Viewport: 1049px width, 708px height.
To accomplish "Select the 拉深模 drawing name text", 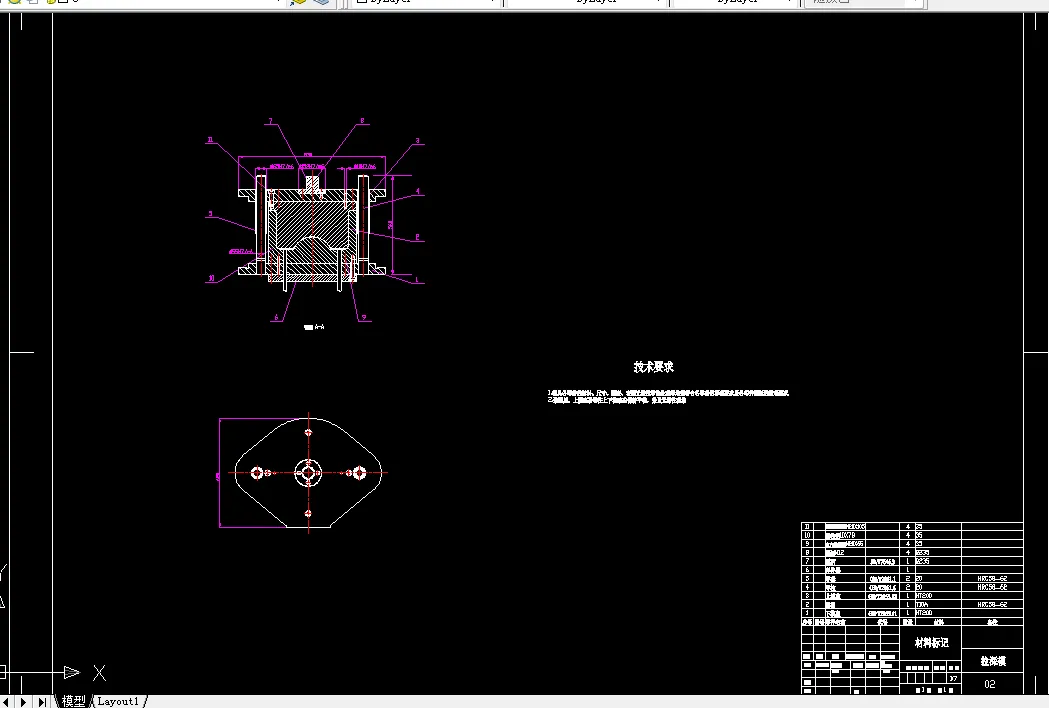I will tap(993, 661).
